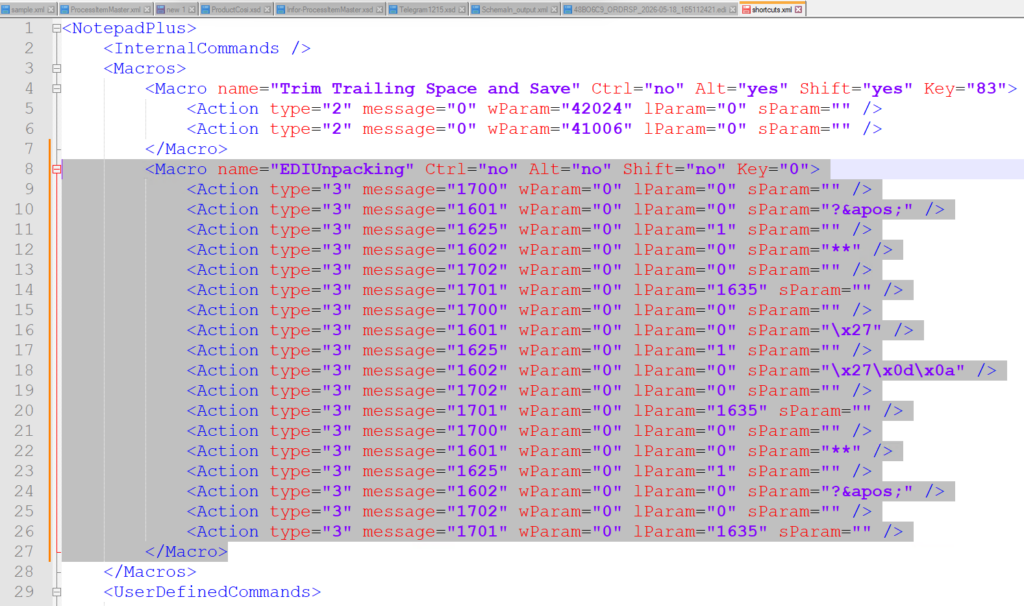Click the UserDefinedCommands tag text
The height and width of the screenshot is (606, 1024).
coord(212,592)
